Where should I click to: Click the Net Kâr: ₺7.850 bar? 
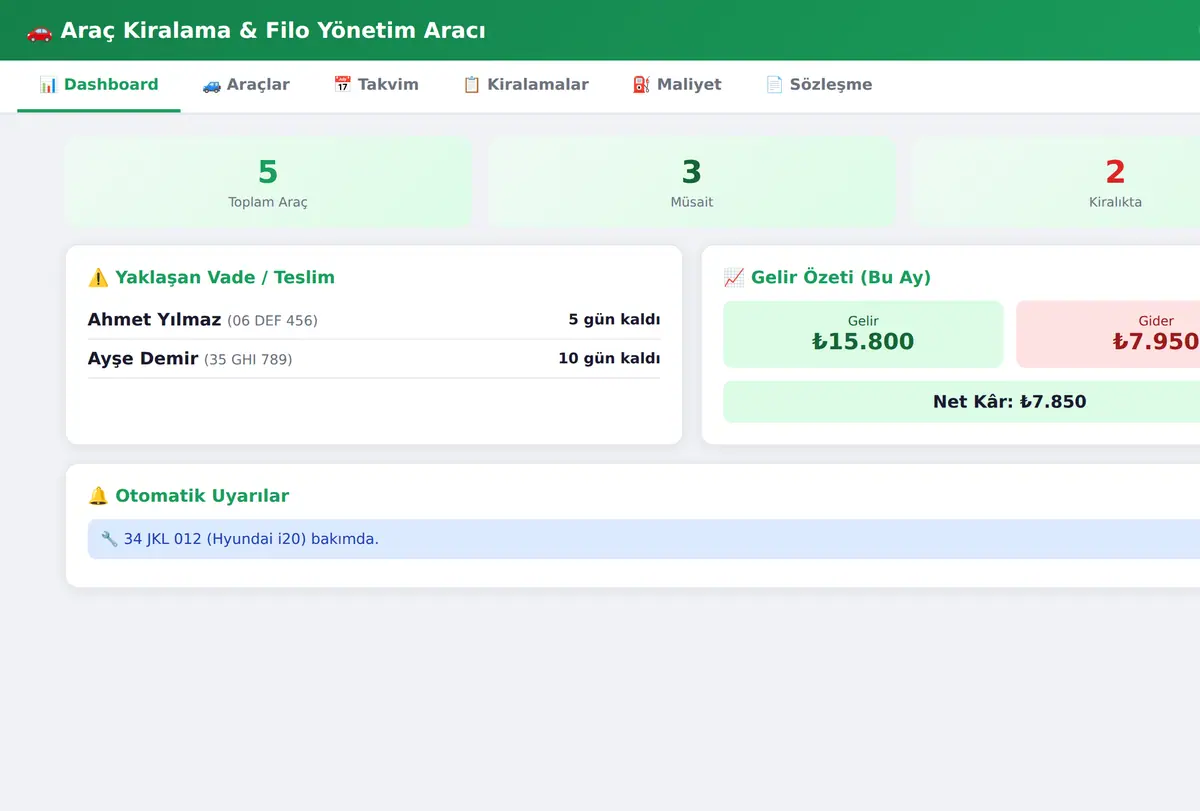(961, 402)
